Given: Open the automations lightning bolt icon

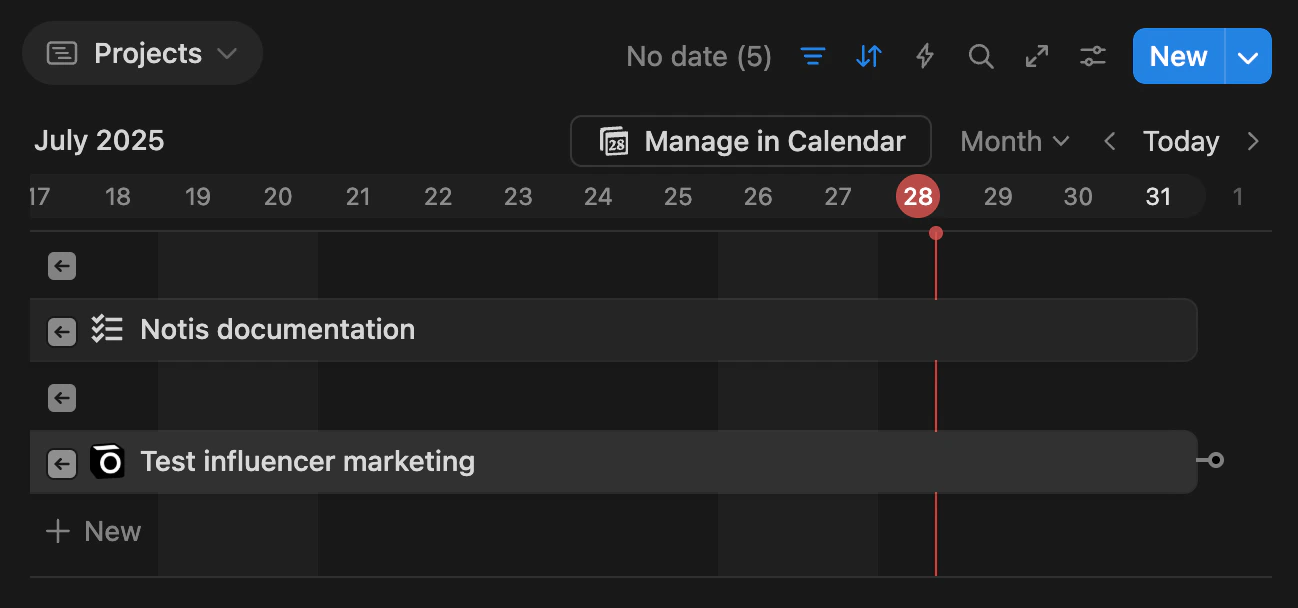Looking at the screenshot, I should [925, 57].
